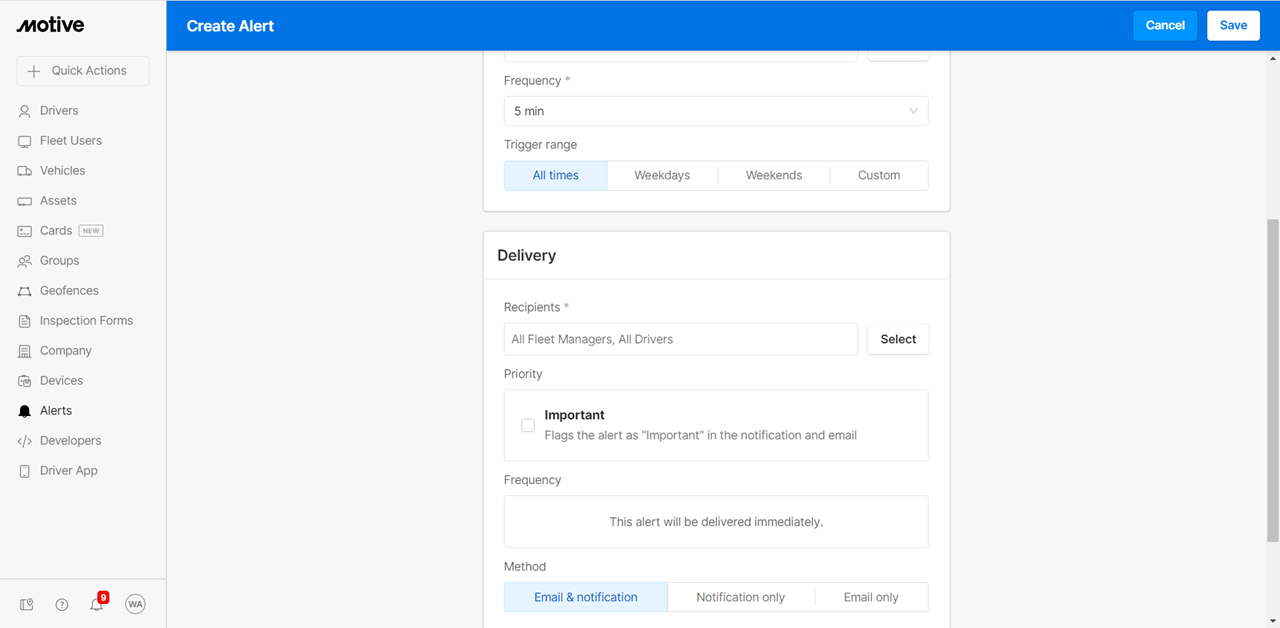Click the Company building icon

tap(25, 351)
